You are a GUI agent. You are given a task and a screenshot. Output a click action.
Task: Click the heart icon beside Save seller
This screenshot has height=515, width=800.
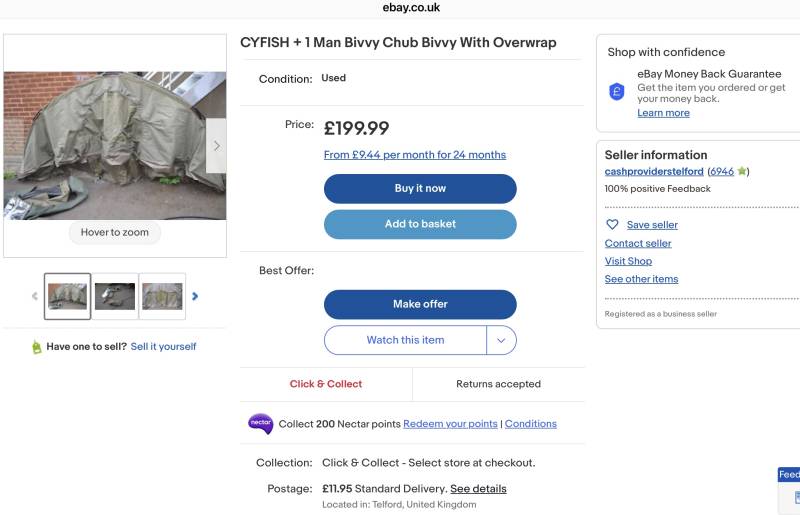(613, 225)
